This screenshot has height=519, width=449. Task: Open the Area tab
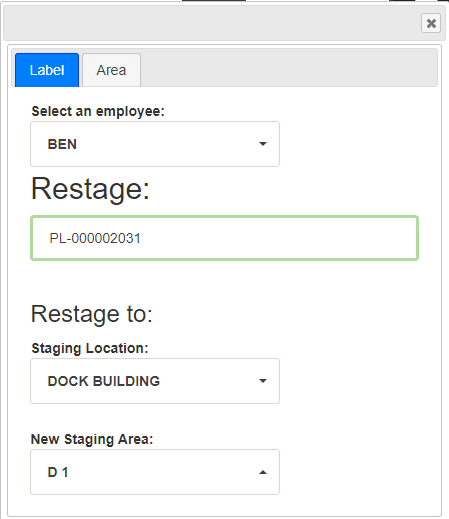click(x=111, y=70)
